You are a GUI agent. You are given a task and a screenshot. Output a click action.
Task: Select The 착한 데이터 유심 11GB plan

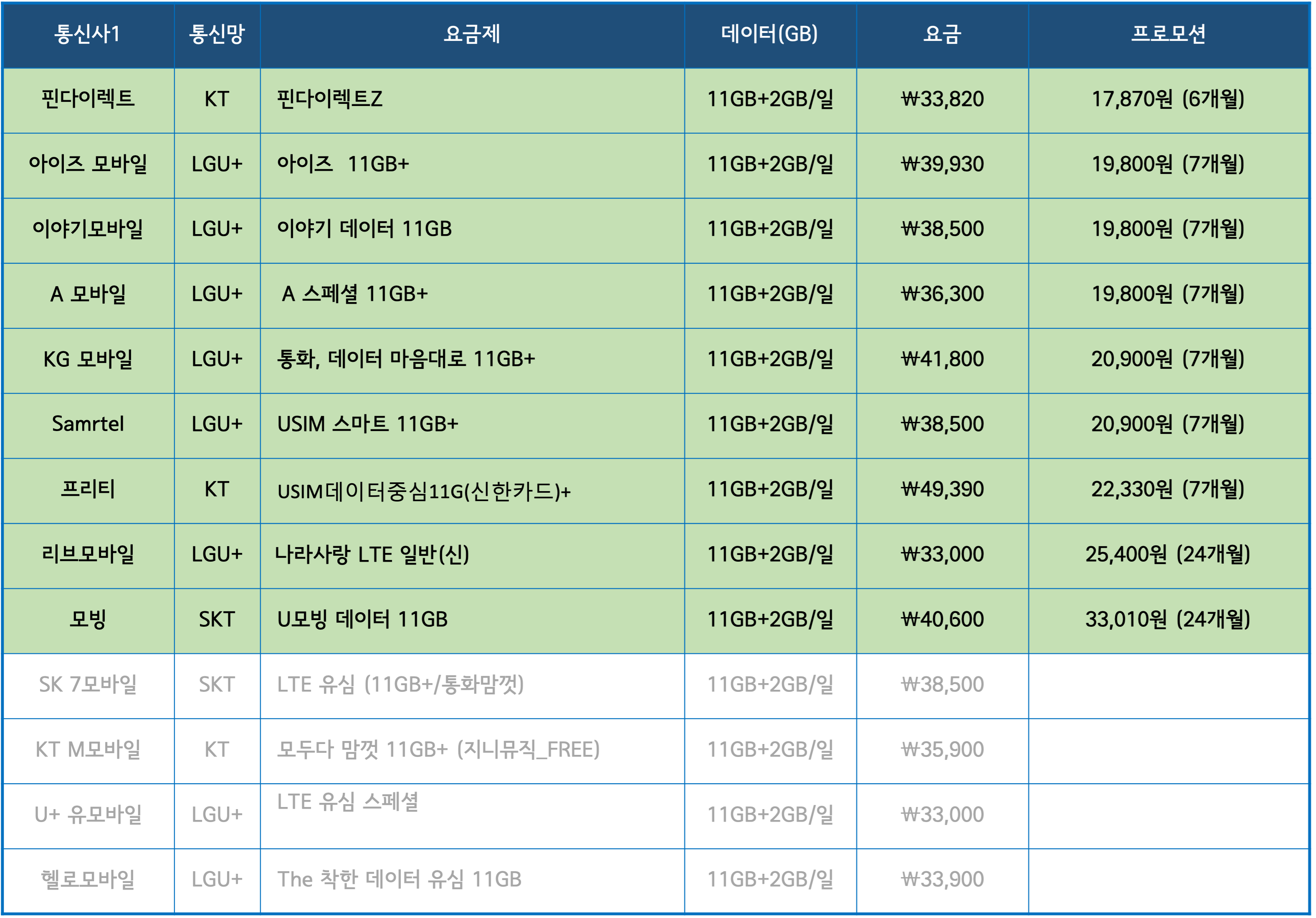[472, 881]
